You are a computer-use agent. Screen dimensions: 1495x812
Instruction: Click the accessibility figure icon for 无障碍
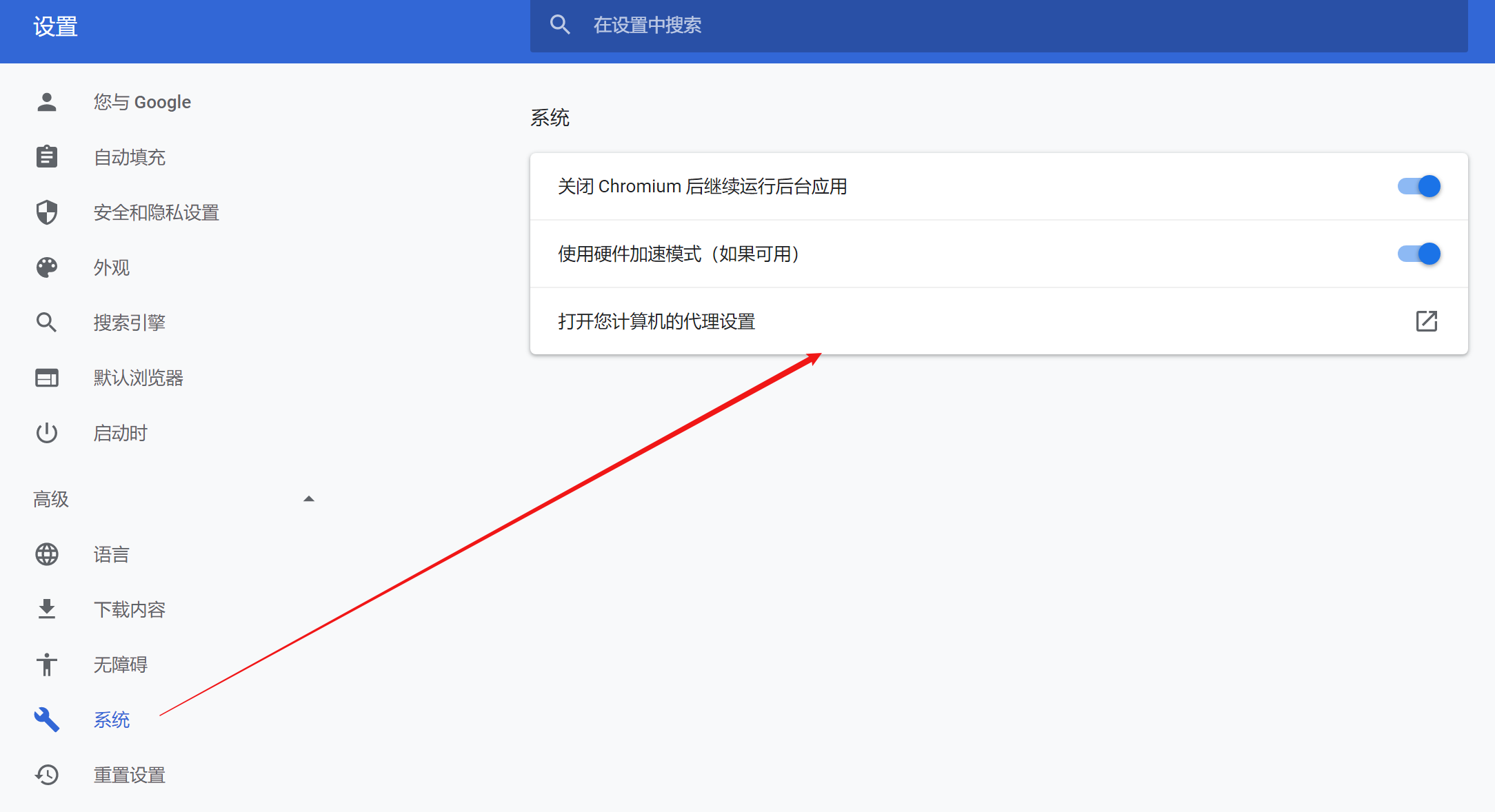pyautogui.click(x=47, y=664)
